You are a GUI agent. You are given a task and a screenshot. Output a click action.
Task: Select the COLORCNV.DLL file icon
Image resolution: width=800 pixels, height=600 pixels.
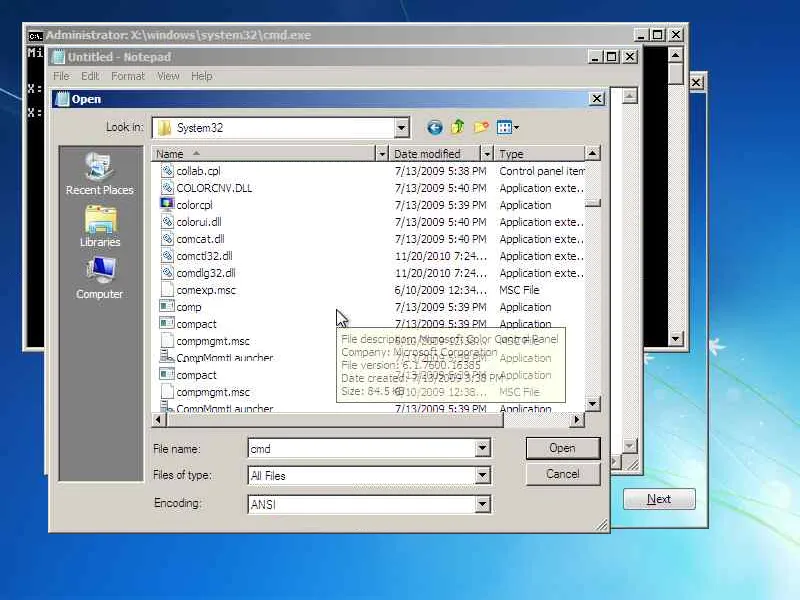pyautogui.click(x=167, y=188)
